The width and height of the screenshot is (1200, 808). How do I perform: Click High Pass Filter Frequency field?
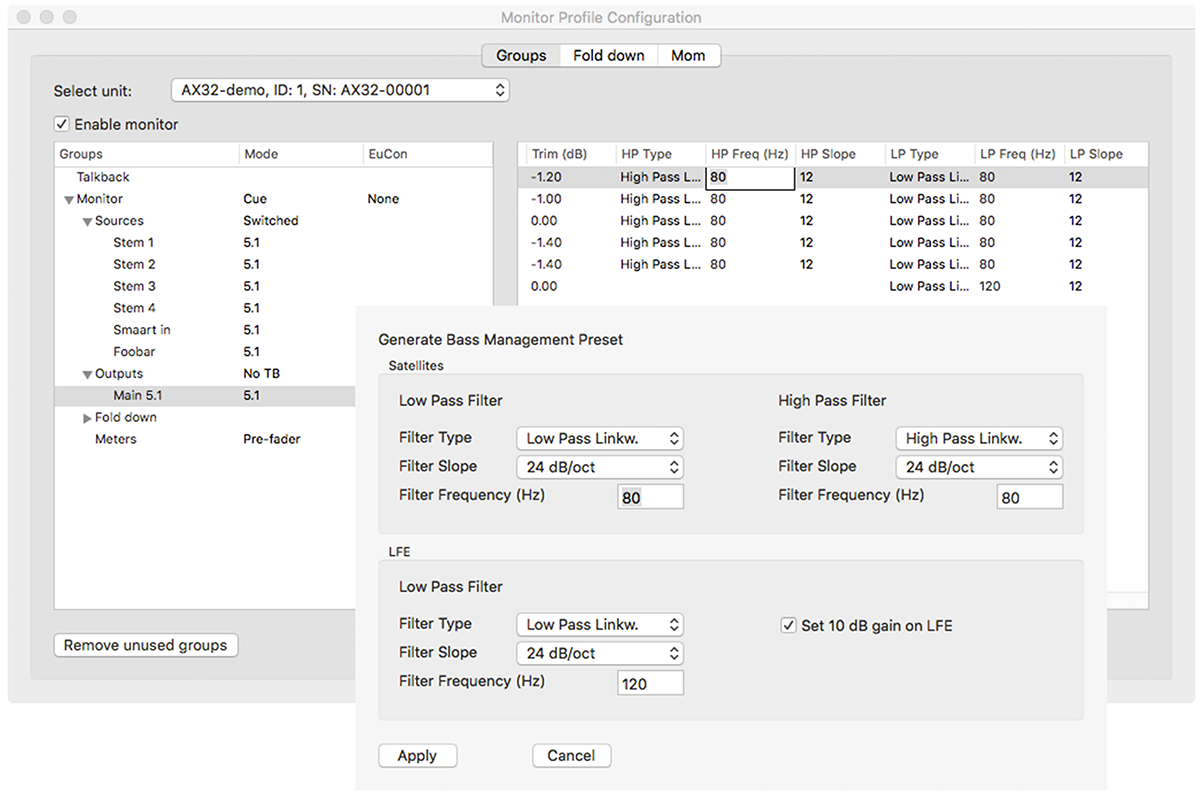pyautogui.click(x=1030, y=497)
